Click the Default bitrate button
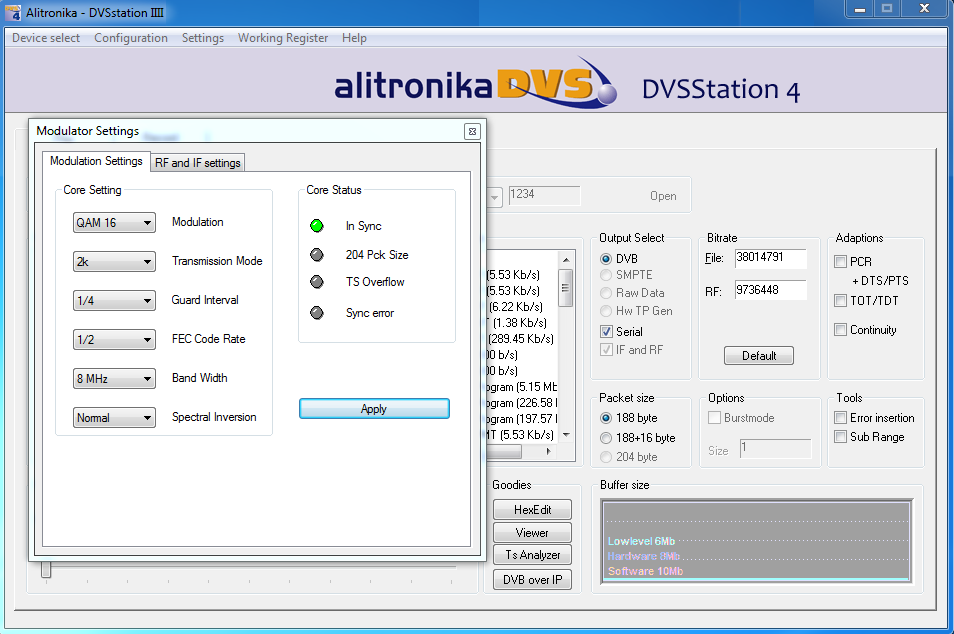Viewport: 954px width, 634px height. [x=759, y=356]
